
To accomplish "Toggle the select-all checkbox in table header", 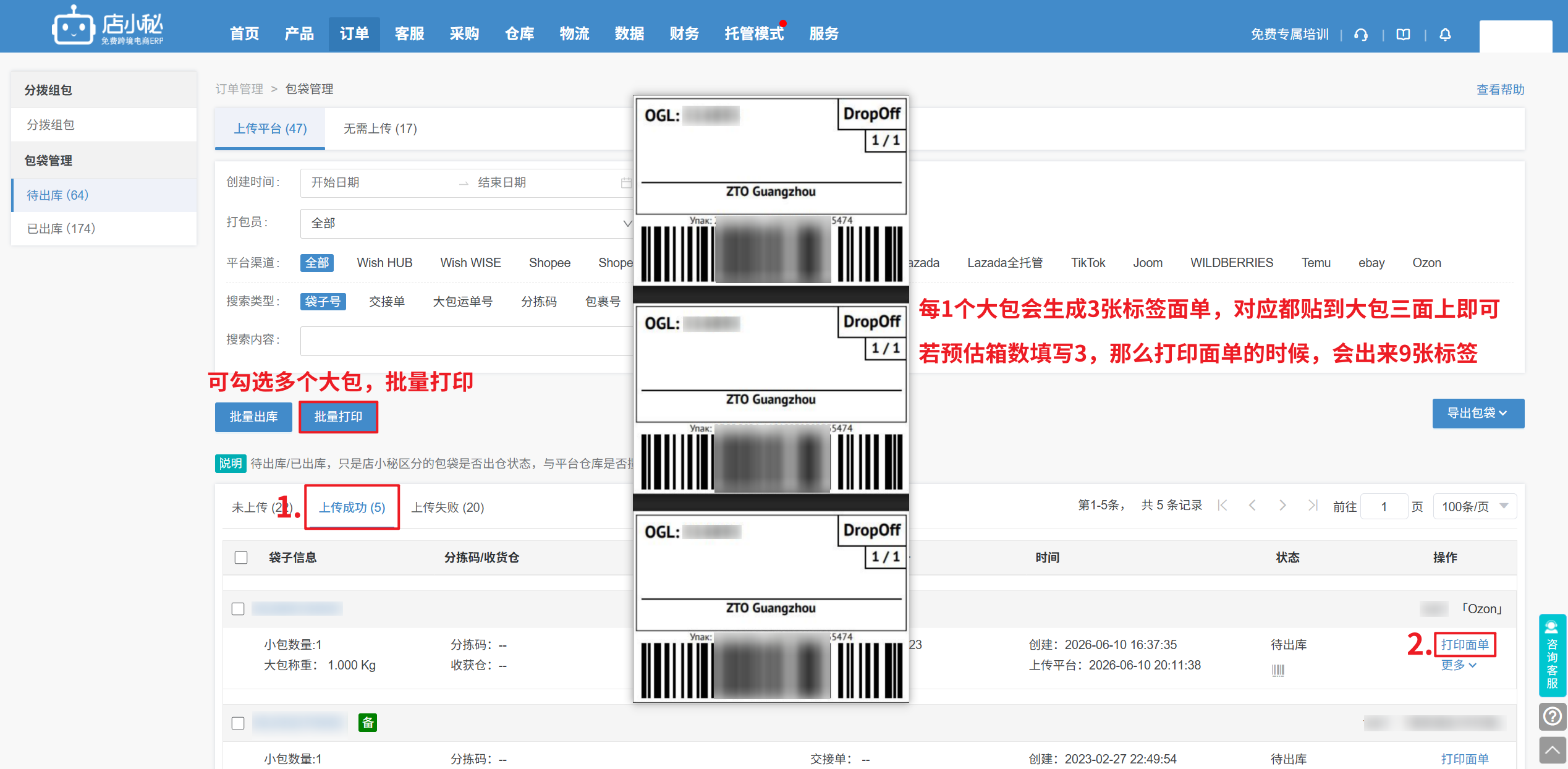I will pos(241,558).
